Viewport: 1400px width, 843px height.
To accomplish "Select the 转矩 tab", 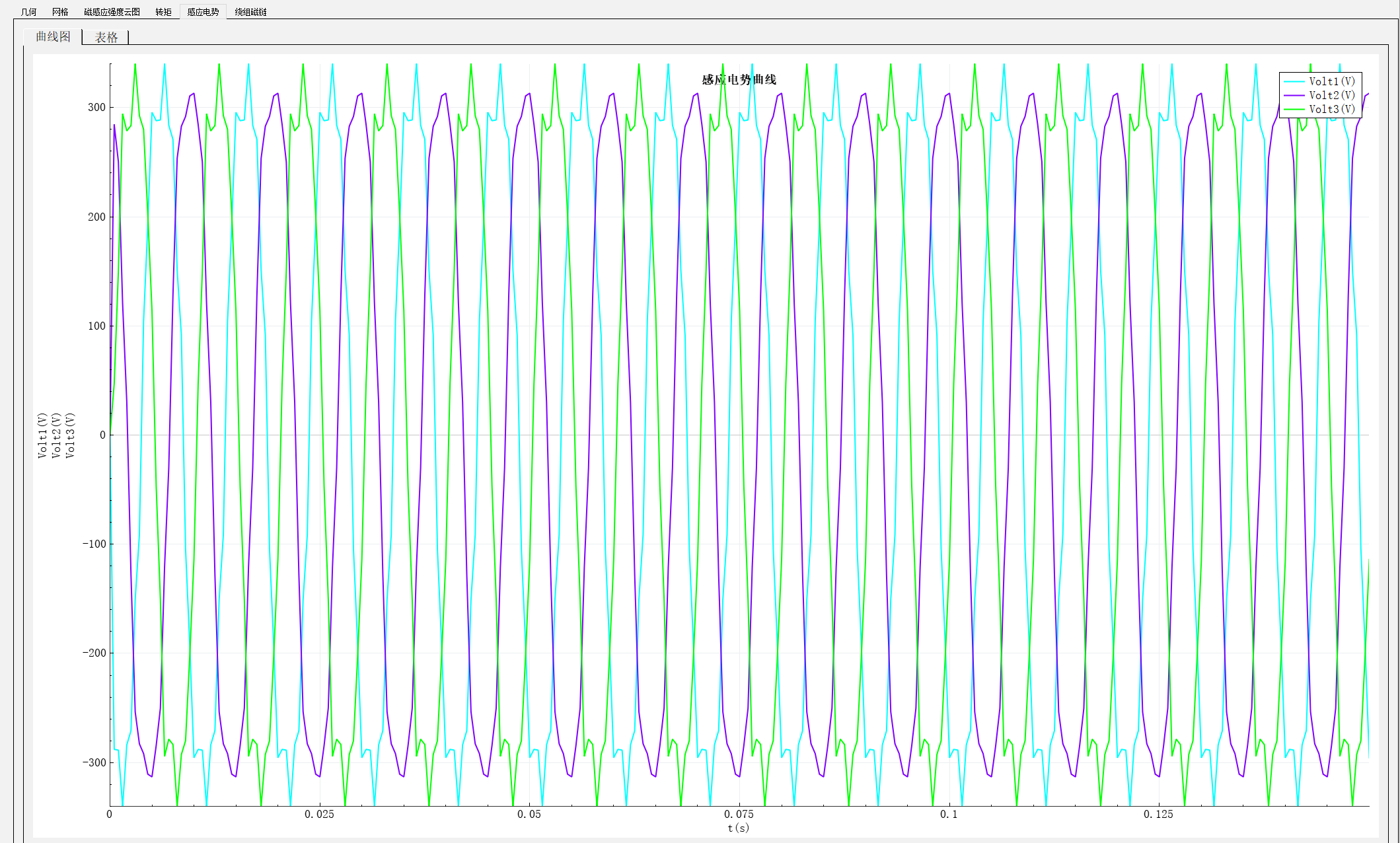I will coord(163,12).
